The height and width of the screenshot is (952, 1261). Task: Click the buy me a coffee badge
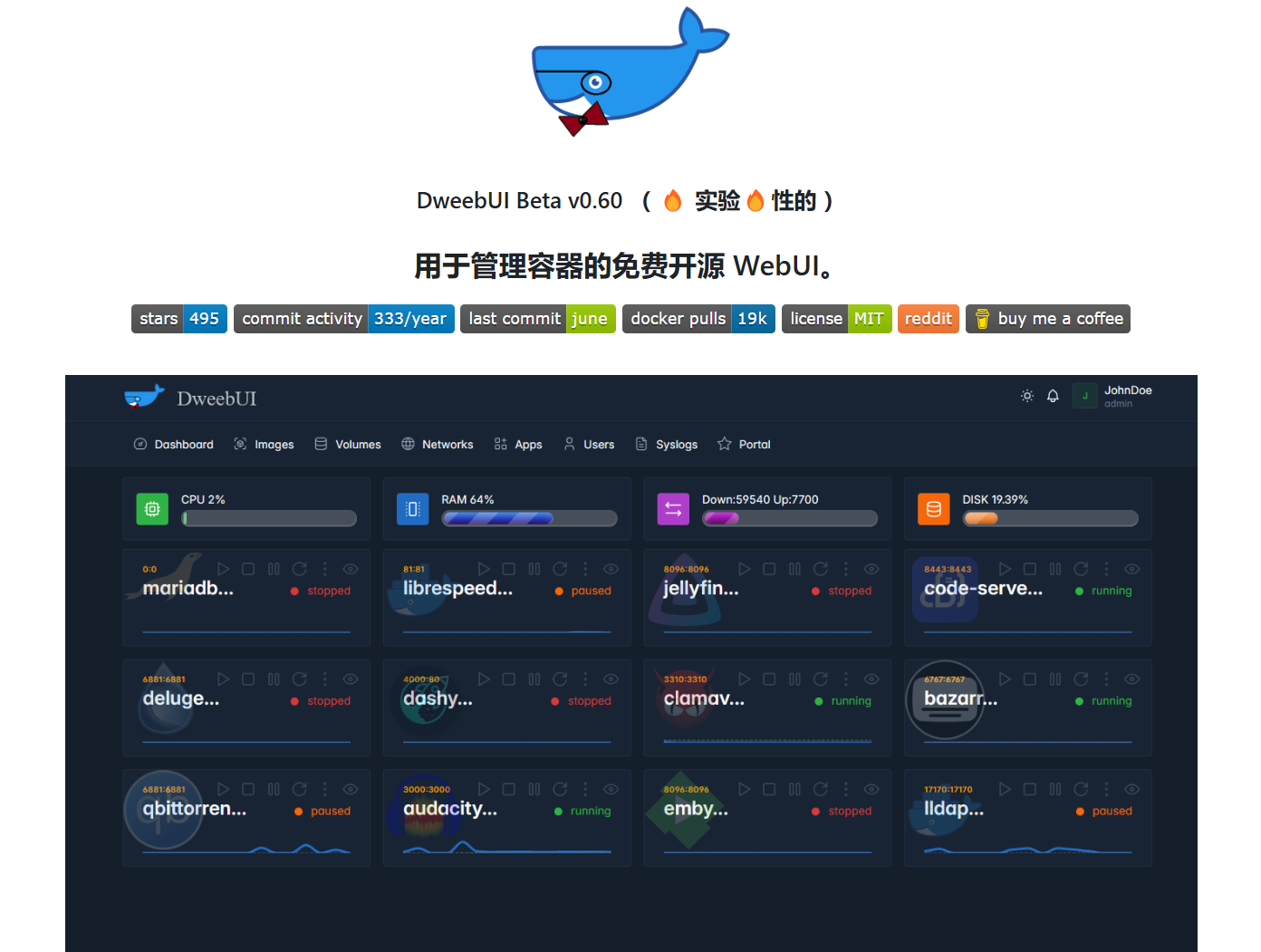pyautogui.click(x=1048, y=319)
